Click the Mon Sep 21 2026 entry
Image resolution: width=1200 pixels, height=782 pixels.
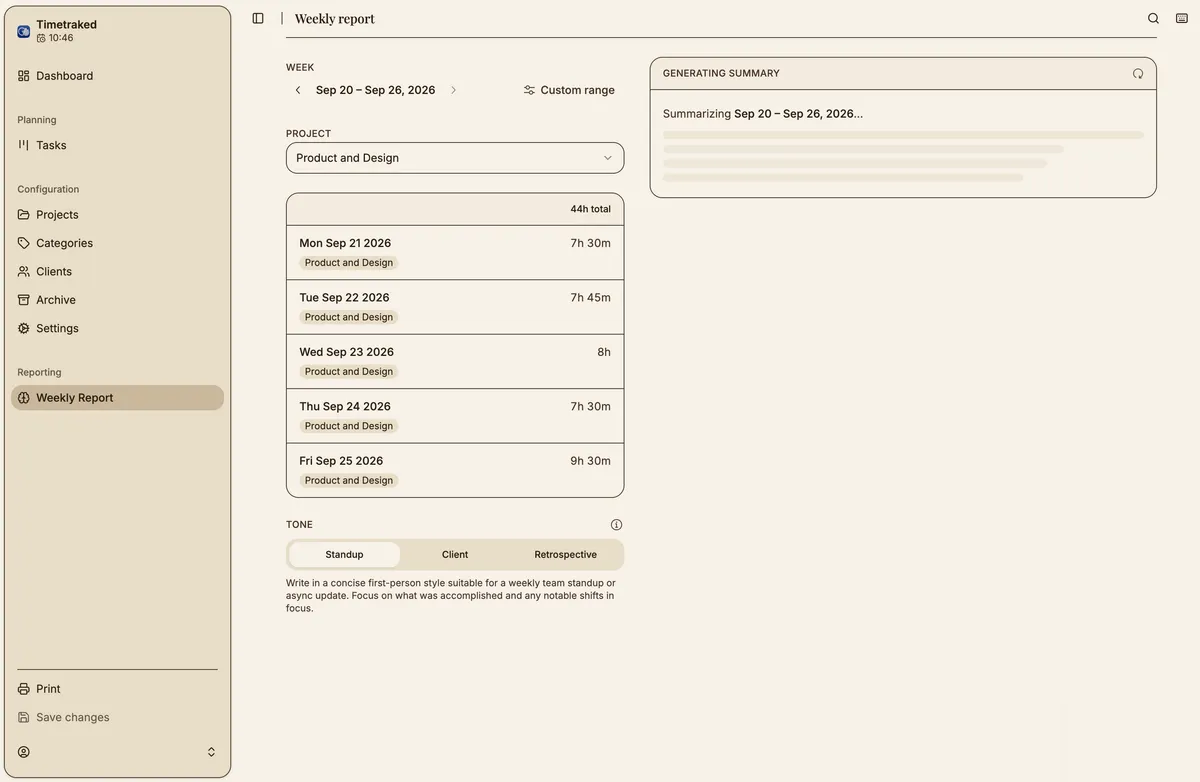click(x=455, y=253)
